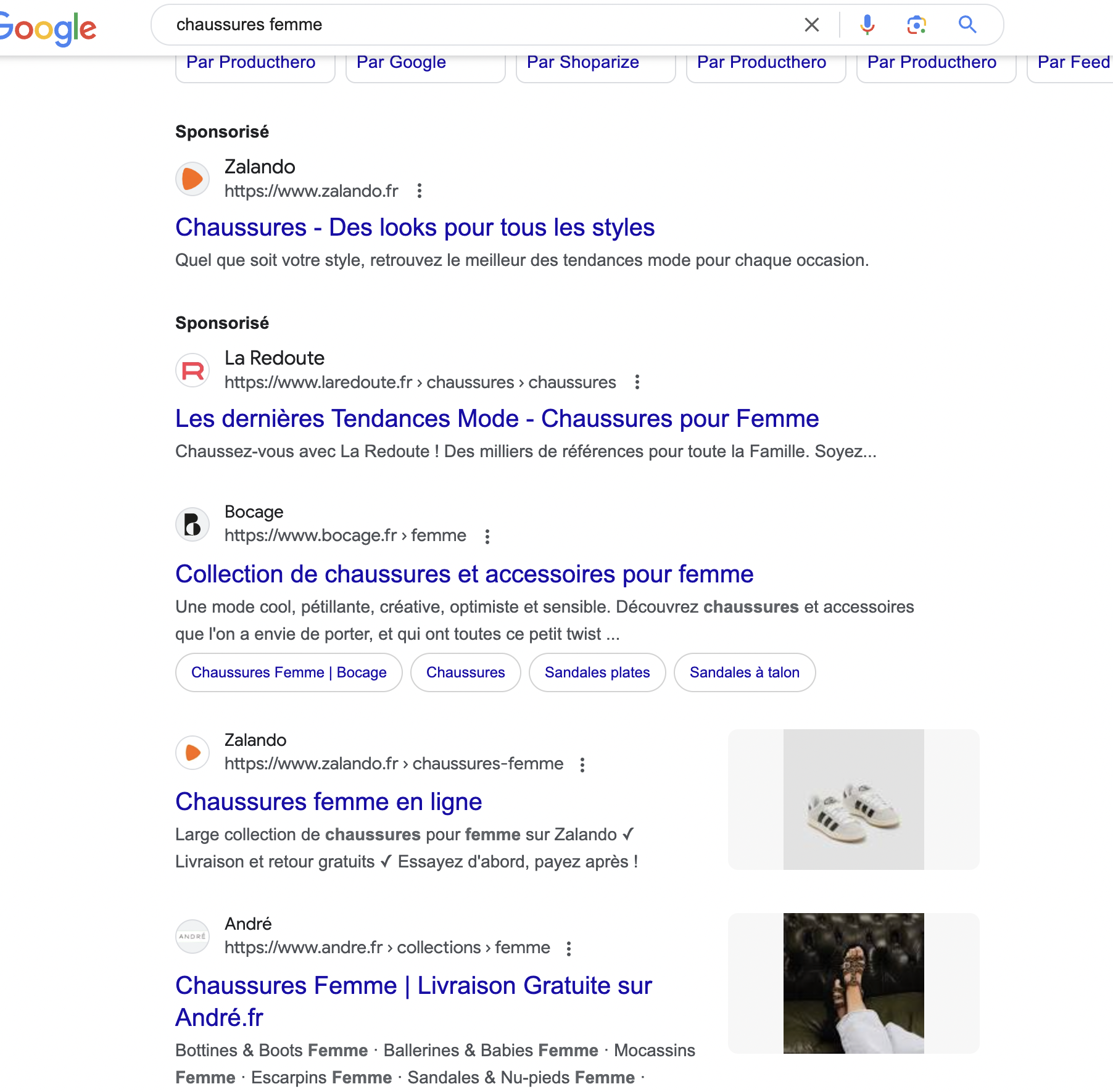Click the Zalando sponsored favicon
Screen dimensions: 1113x1092
(x=193, y=179)
